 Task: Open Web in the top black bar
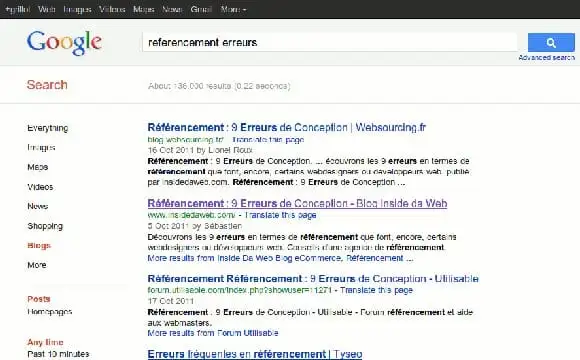click(47, 9)
